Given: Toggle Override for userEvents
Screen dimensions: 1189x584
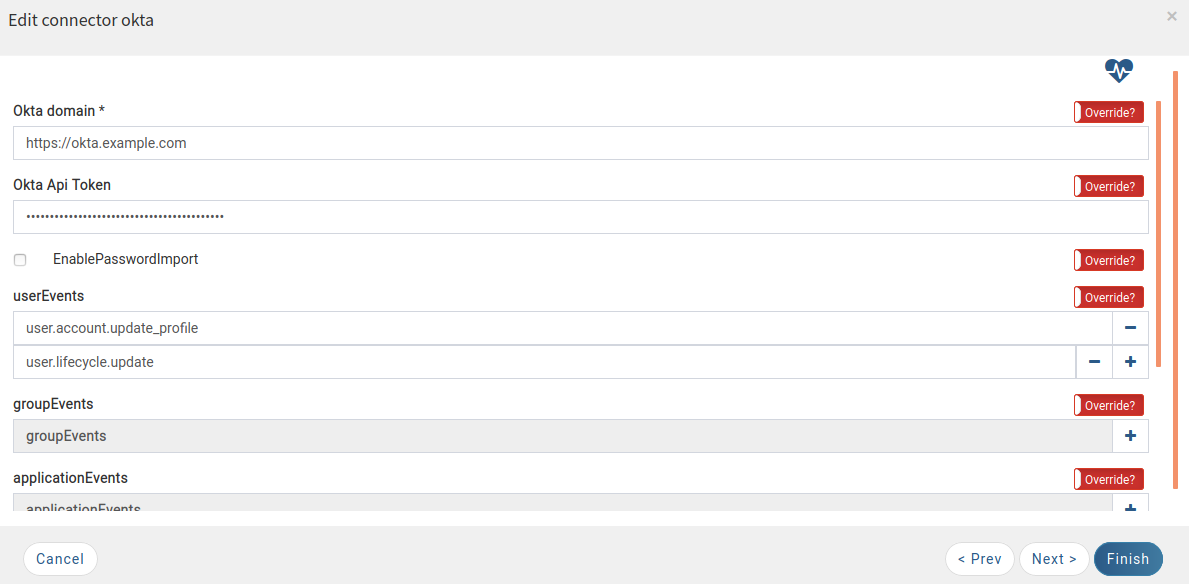Looking at the screenshot, I should 1109,297.
